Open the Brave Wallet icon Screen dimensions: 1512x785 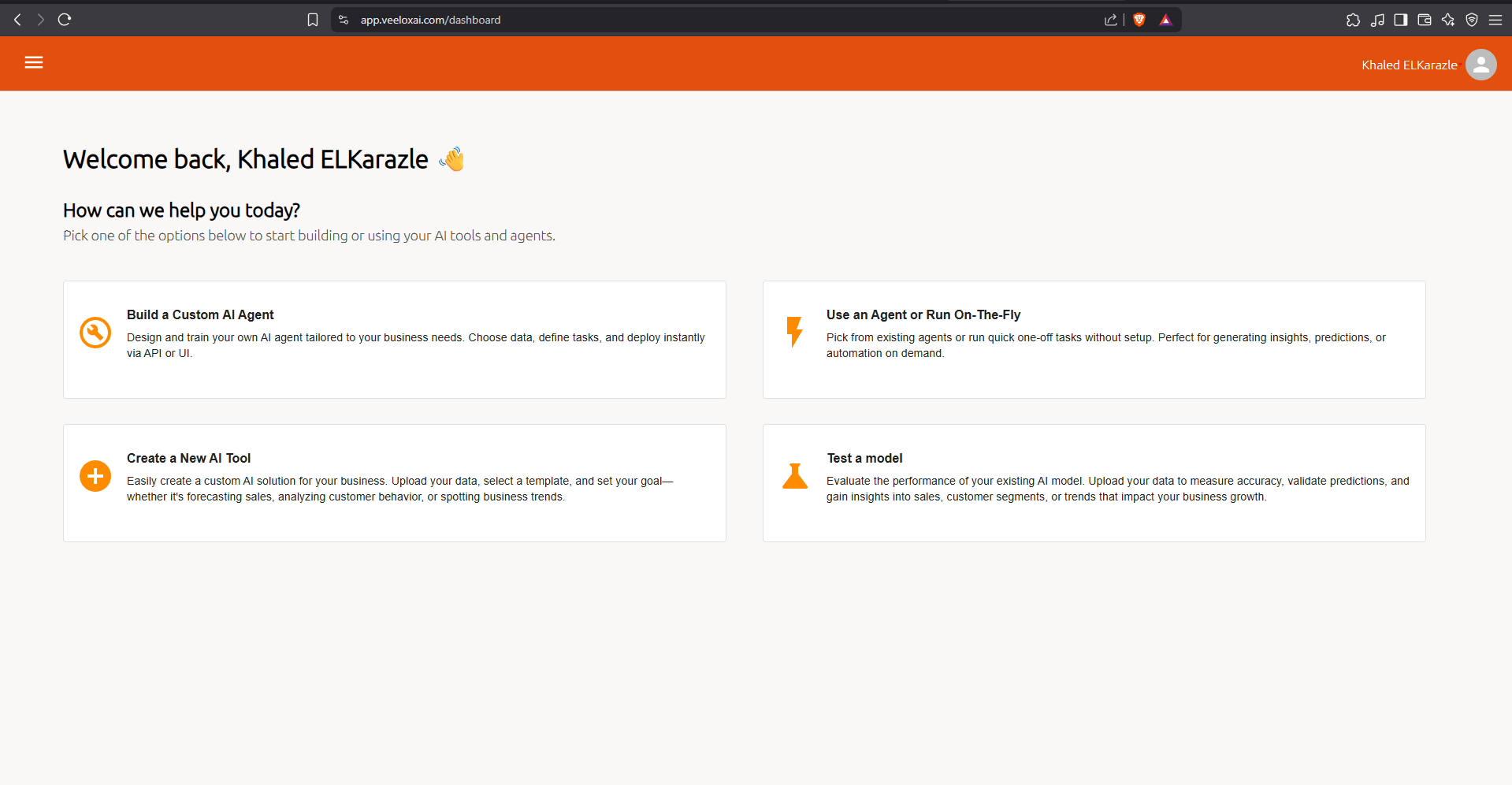tap(1425, 20)
